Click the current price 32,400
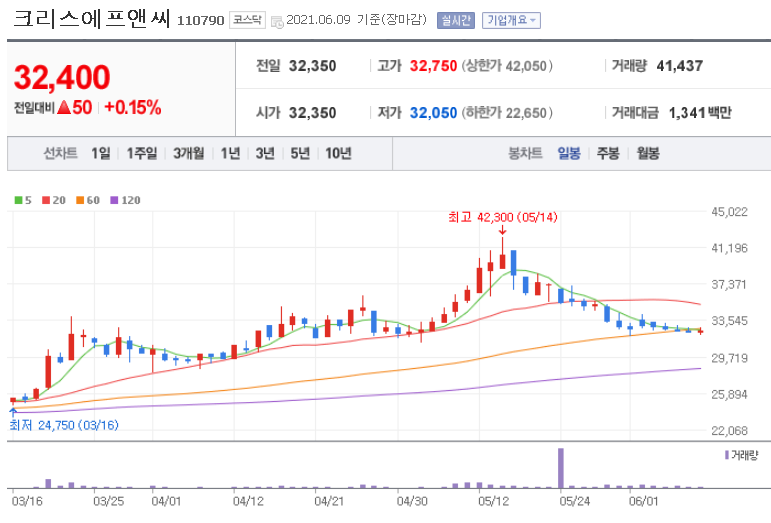This screenshot has width=771, height=523. 62,78
